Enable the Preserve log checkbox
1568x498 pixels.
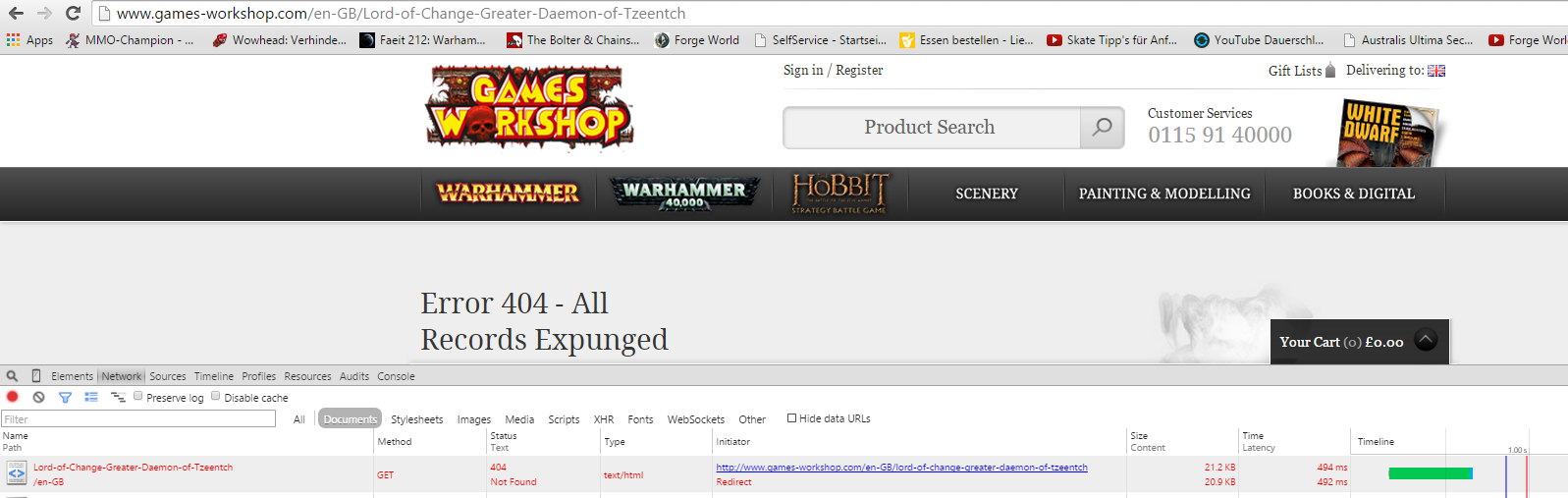click(138, 396)
